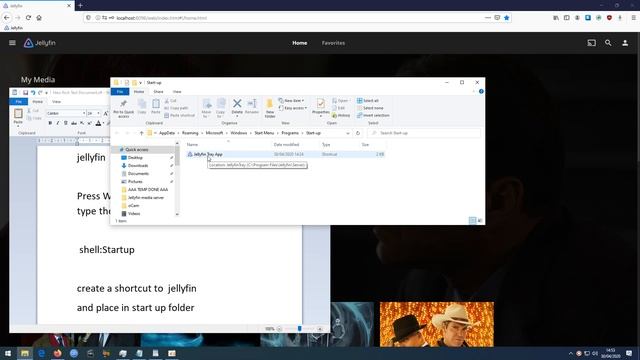Click History in Explorer ribbon
640x360 pixels.
[x=341, y=116]
